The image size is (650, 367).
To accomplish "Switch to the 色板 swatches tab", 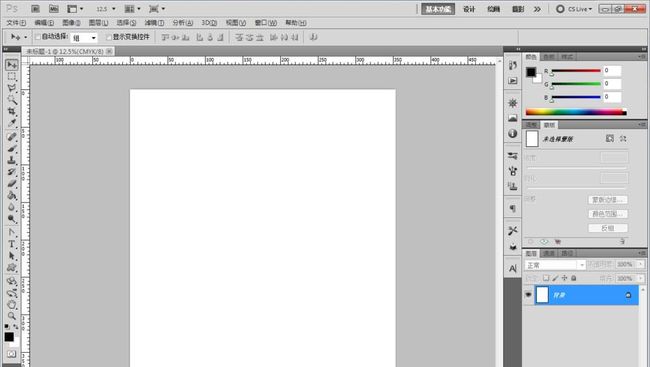I will [549, 57].
